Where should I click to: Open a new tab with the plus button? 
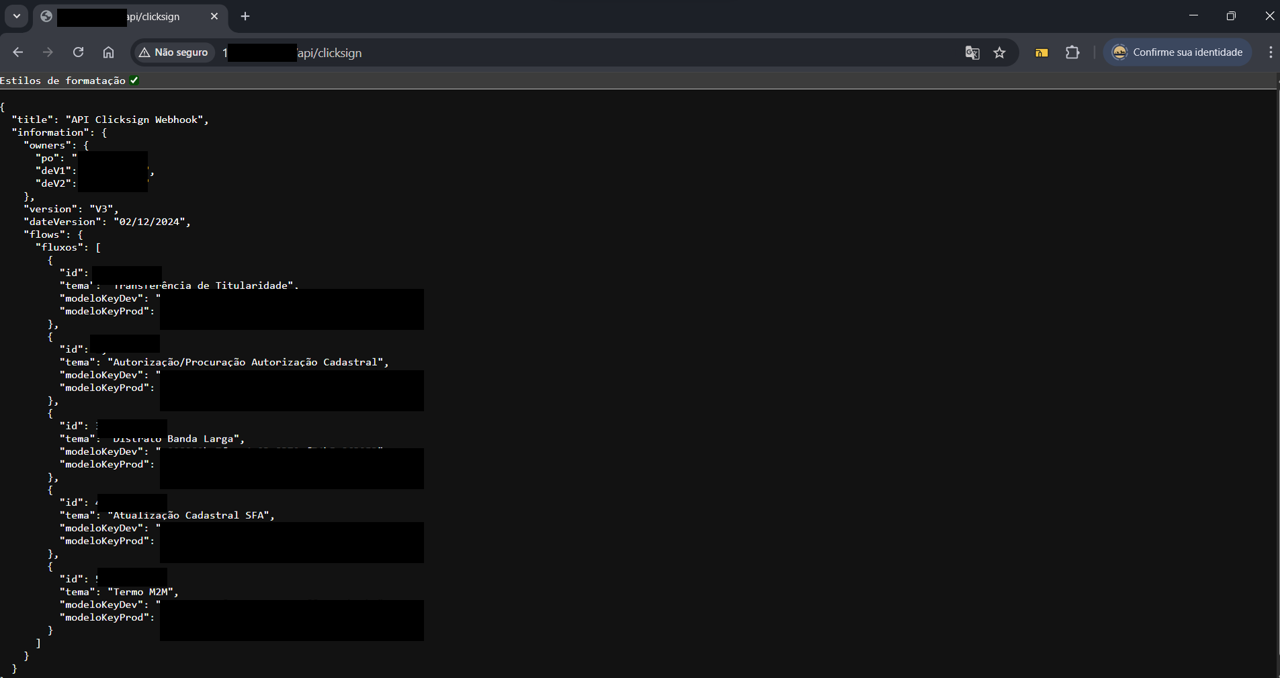245,16
